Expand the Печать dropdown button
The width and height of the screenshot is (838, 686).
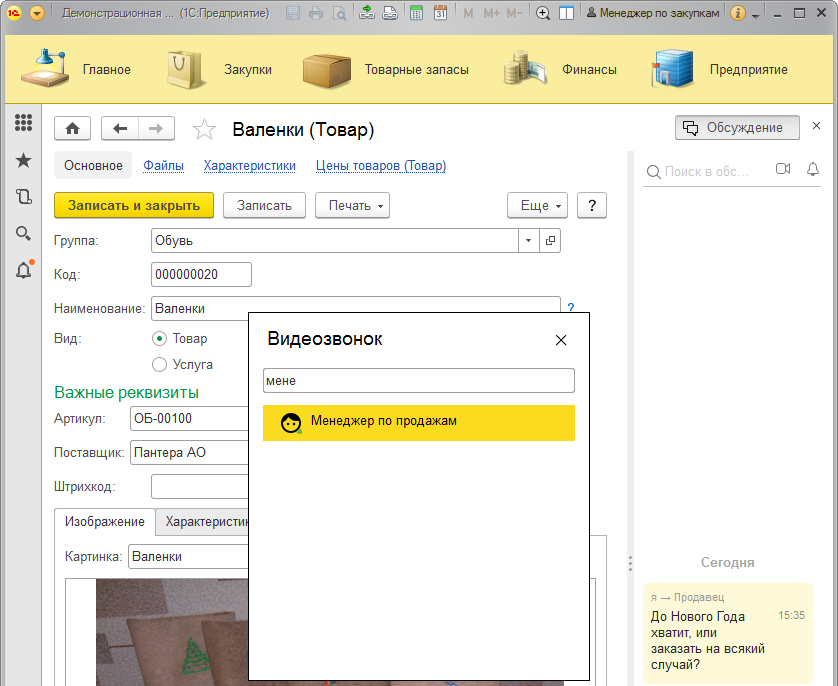352,206
